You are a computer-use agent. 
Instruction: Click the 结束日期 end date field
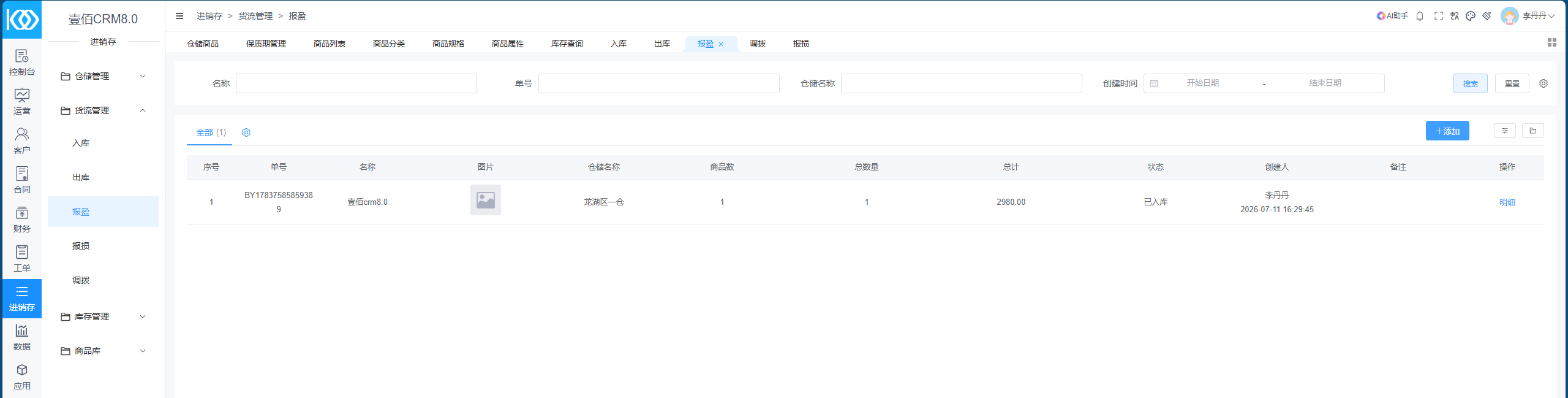1325,83
